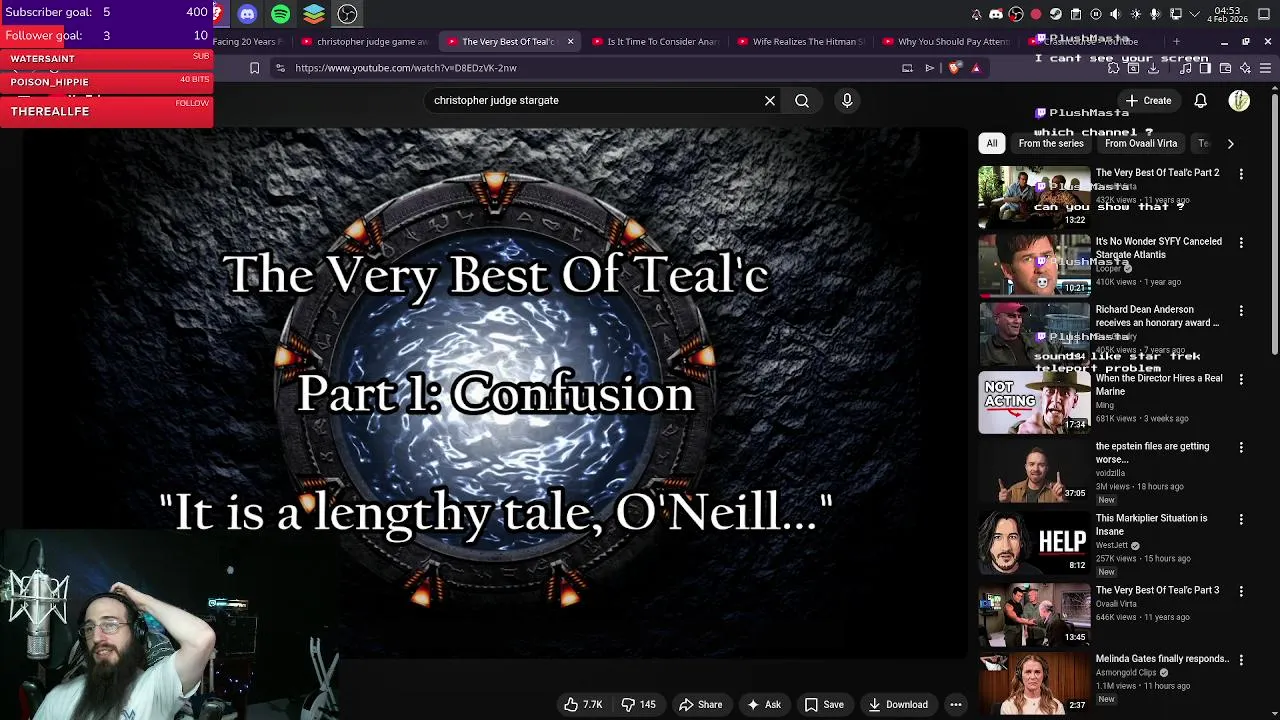Screen dimensions: 1280x720
Task: Open the stacked-layers app in taskbar
Action: [x=314, y=14]
